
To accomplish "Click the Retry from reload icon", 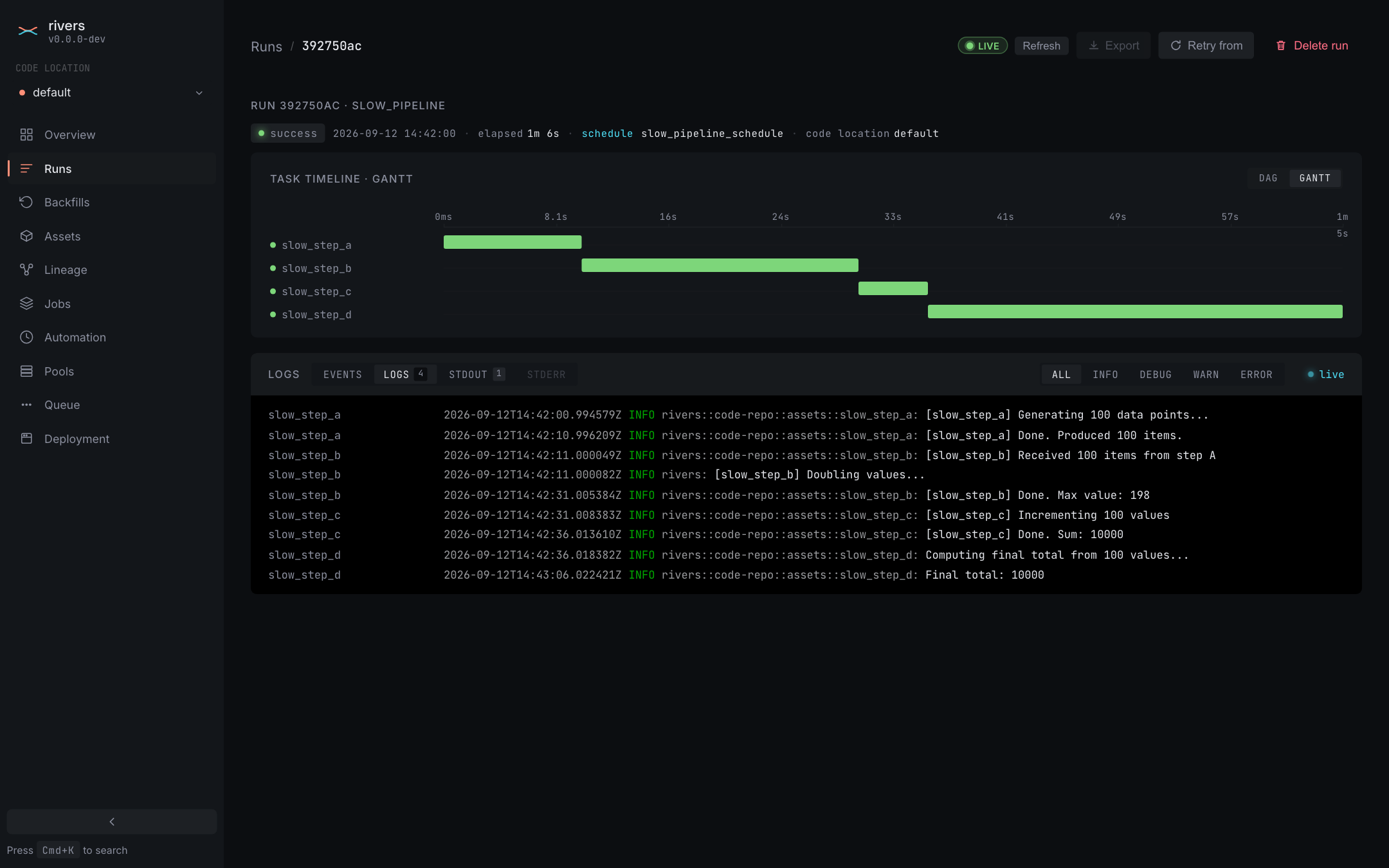I will pyautogui.click(x=1176, y=46).
